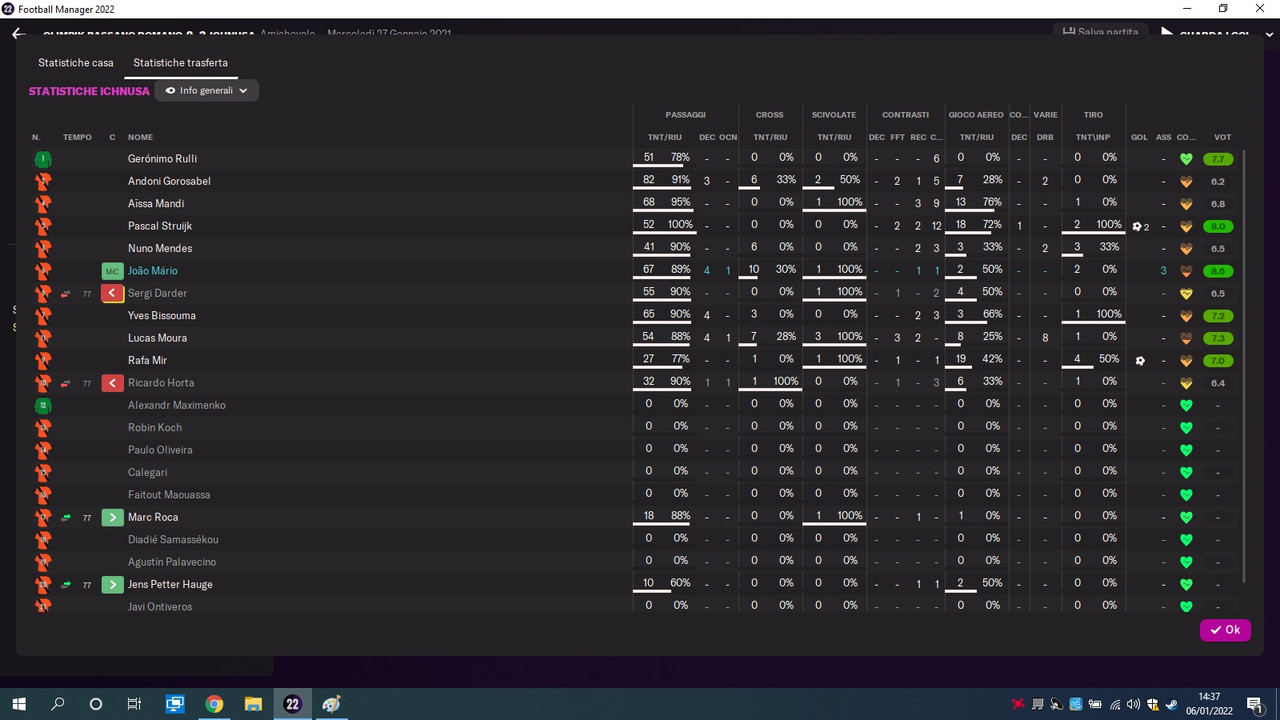Click the Salva partita button
The image size is (1280, 720).
(1100, 32)
